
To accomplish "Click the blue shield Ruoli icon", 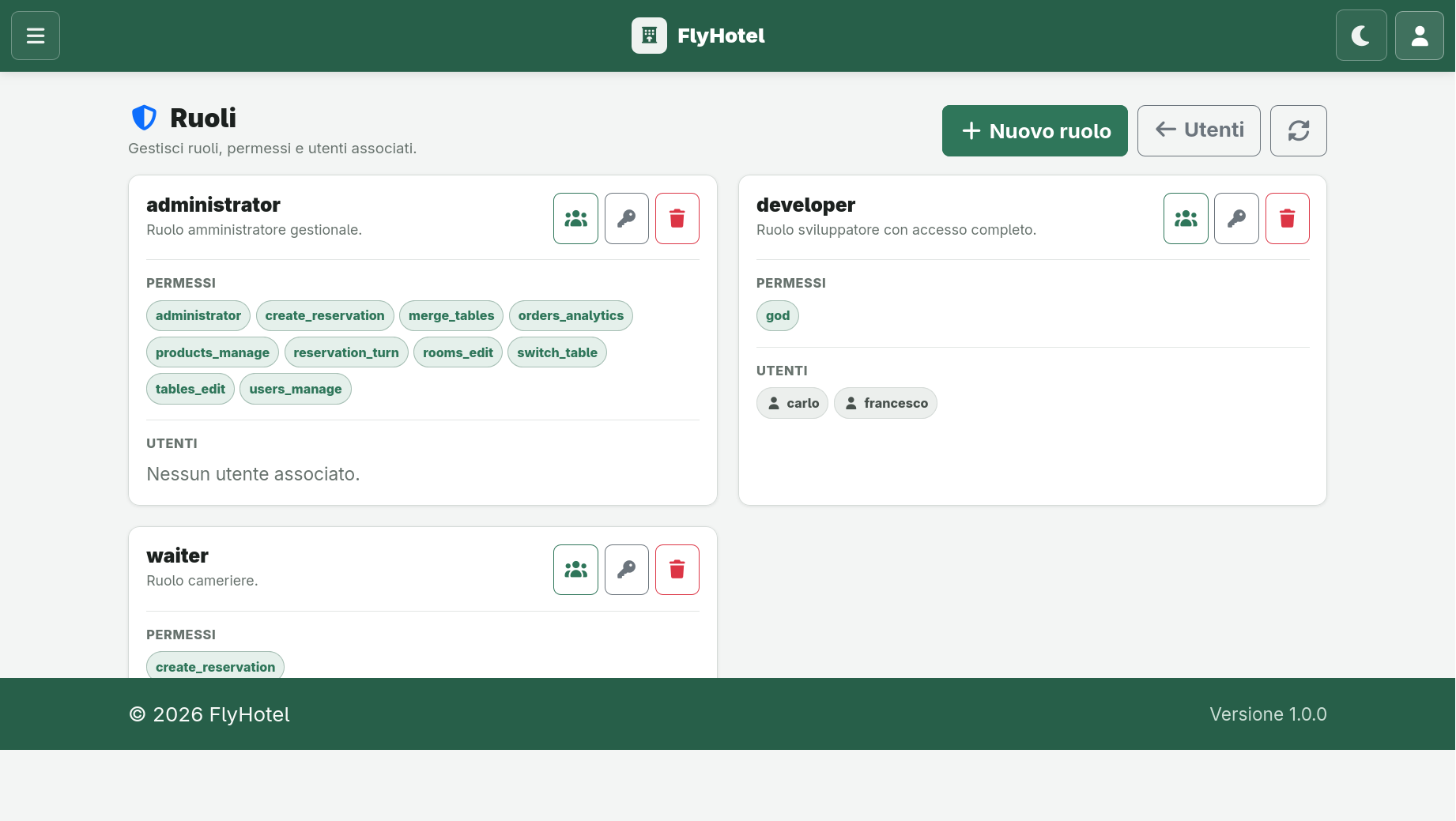I will point(144,118).
